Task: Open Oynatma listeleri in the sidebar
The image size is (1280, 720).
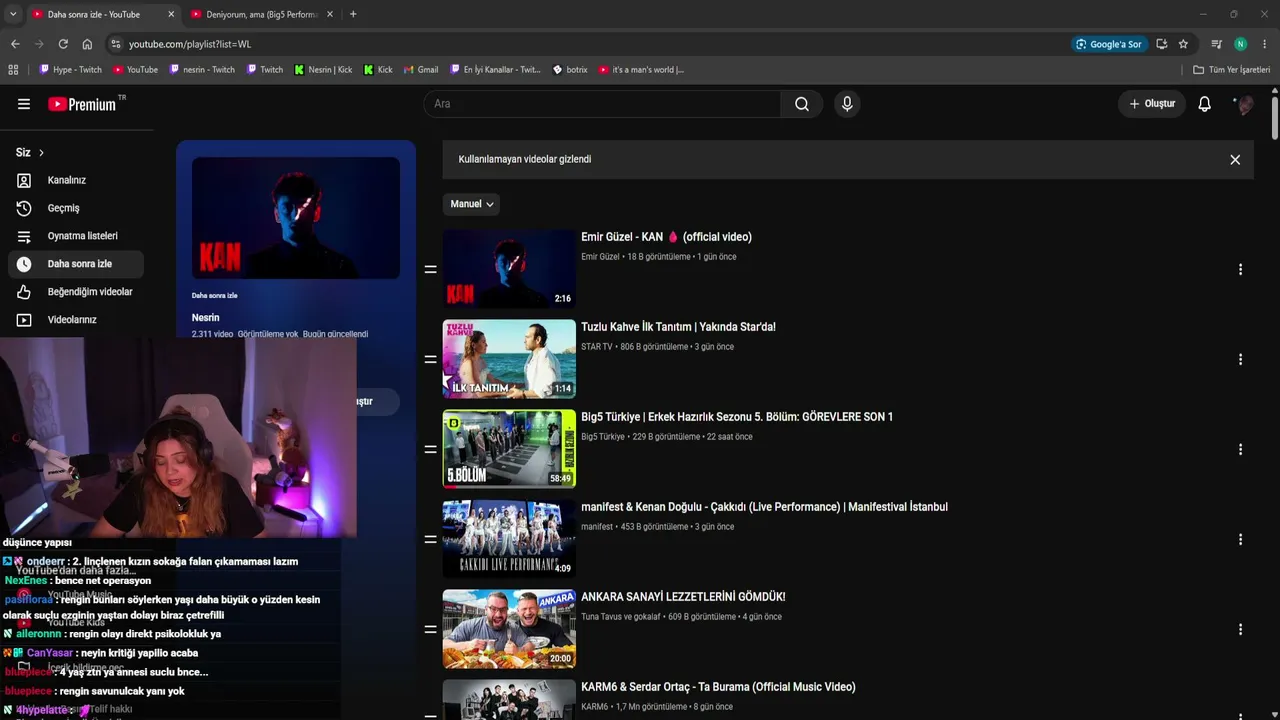Action: pos(75,236)
